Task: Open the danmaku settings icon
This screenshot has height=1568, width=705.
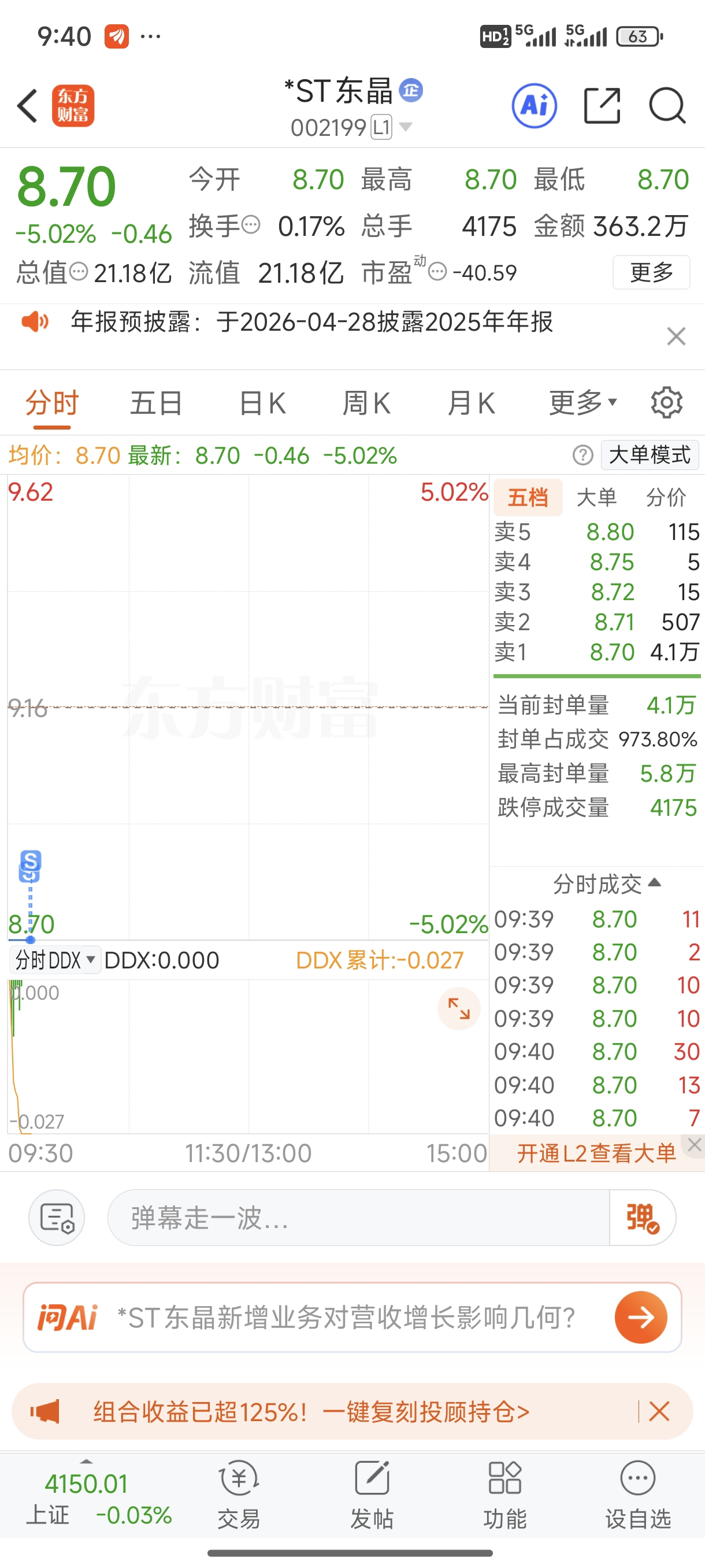Action: coord(57,1218)
